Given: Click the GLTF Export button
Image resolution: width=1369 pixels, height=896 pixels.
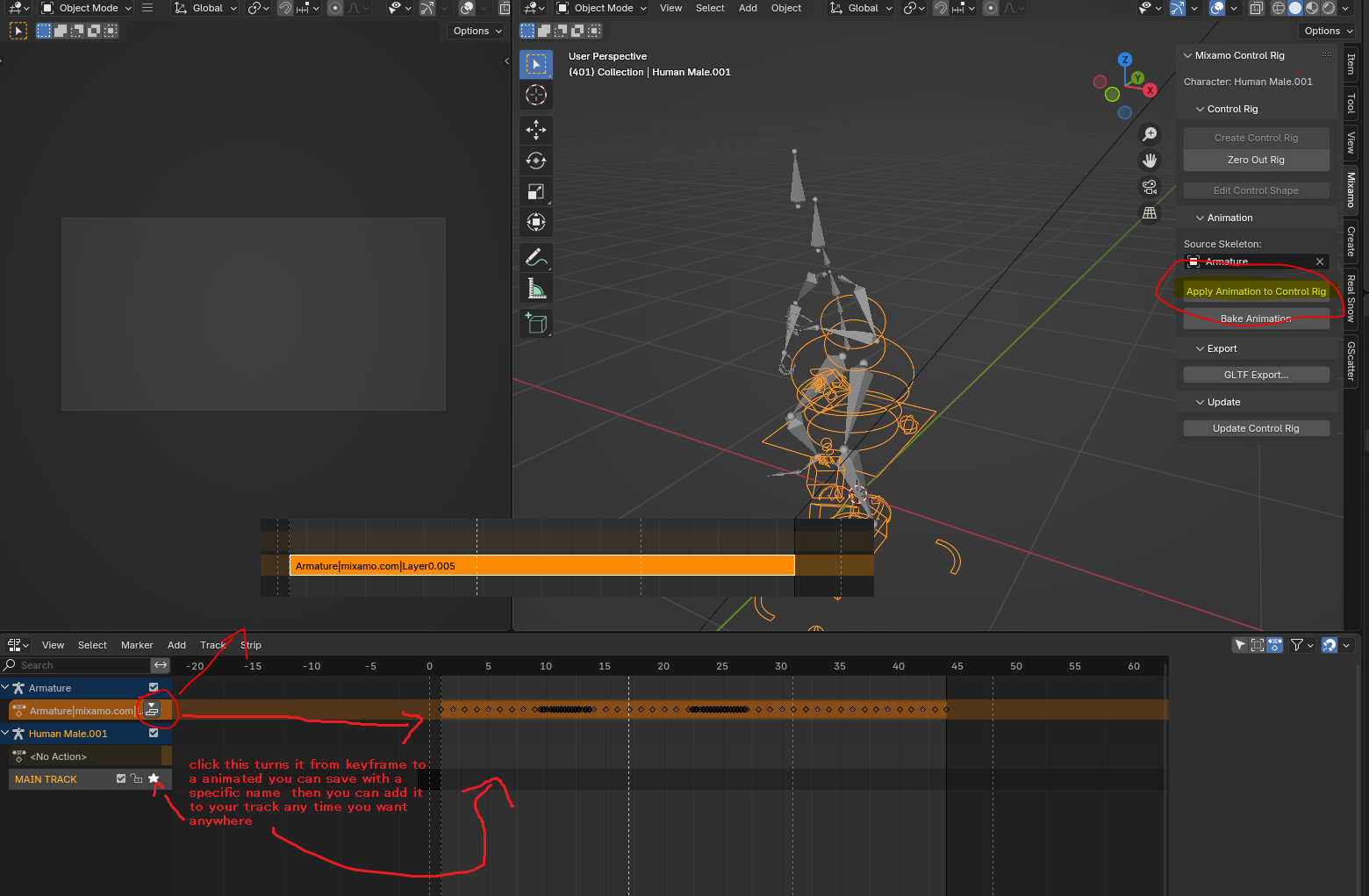Looking at the screenshot, I should click(1256, 375).
